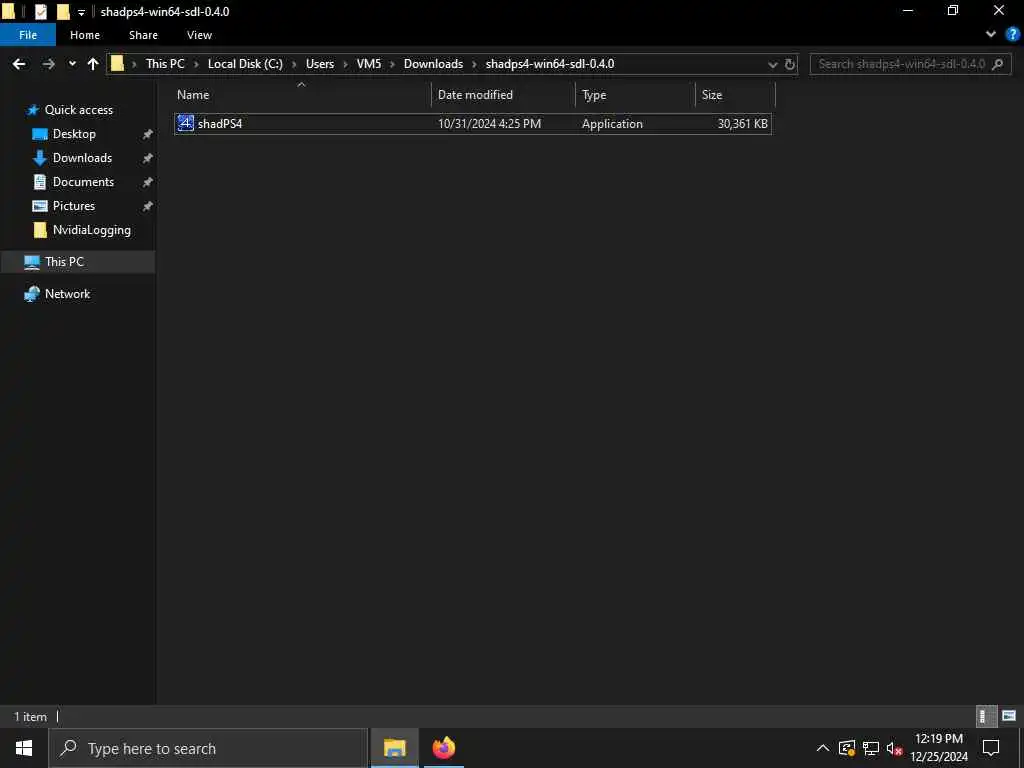
Task: Open the File ribbon tab
Action: click(x=28, y=35)
